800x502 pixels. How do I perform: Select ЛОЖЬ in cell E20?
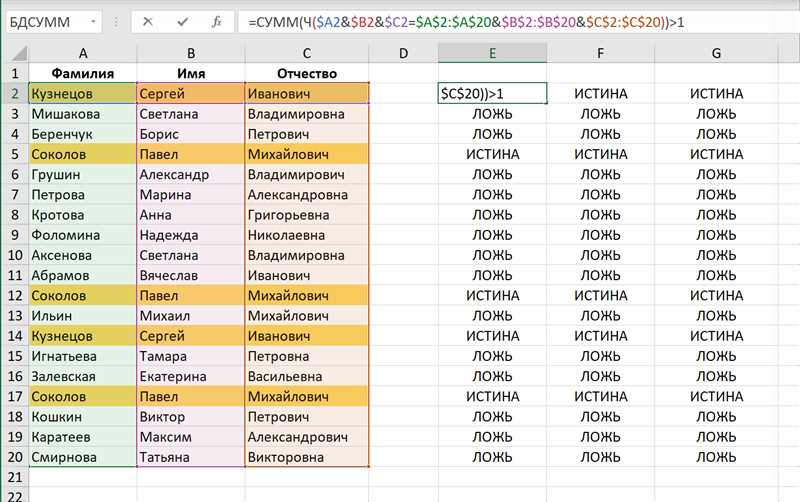[x=492, y=457]
